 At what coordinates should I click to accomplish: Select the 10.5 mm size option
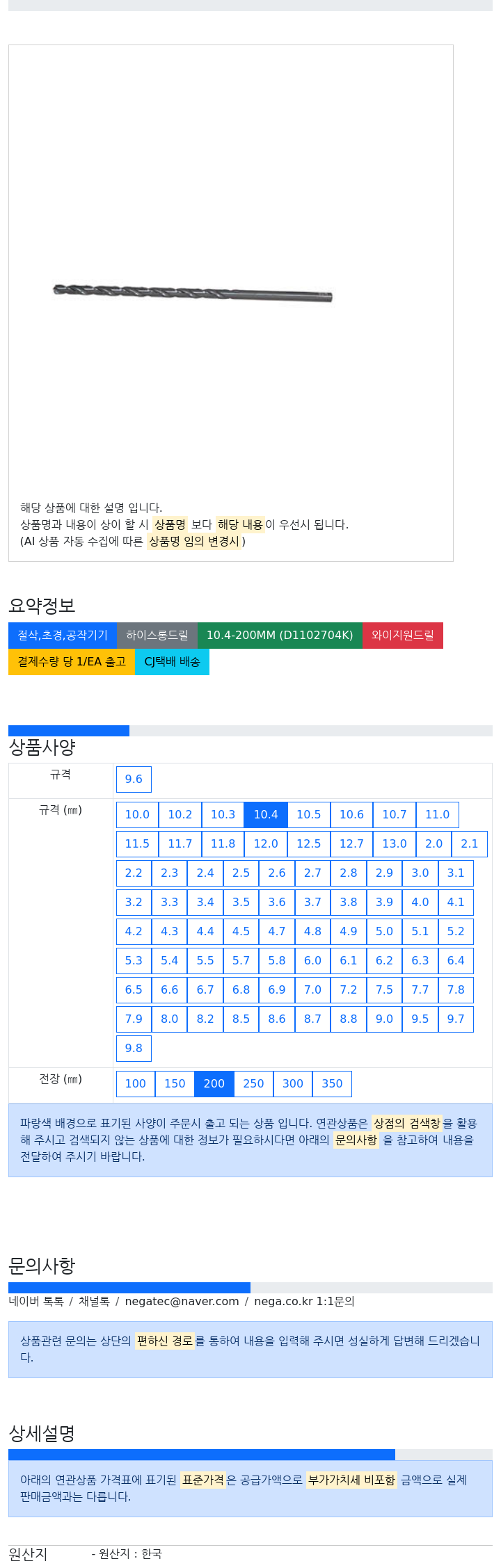(309, 814)
